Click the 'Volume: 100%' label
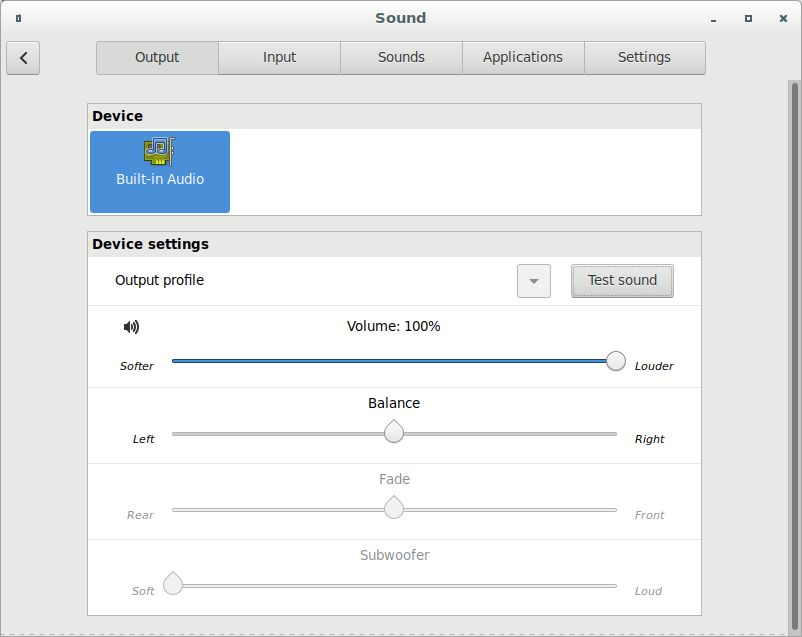The width and height of the screenshot is (802, 637). [x=393, y=326]
